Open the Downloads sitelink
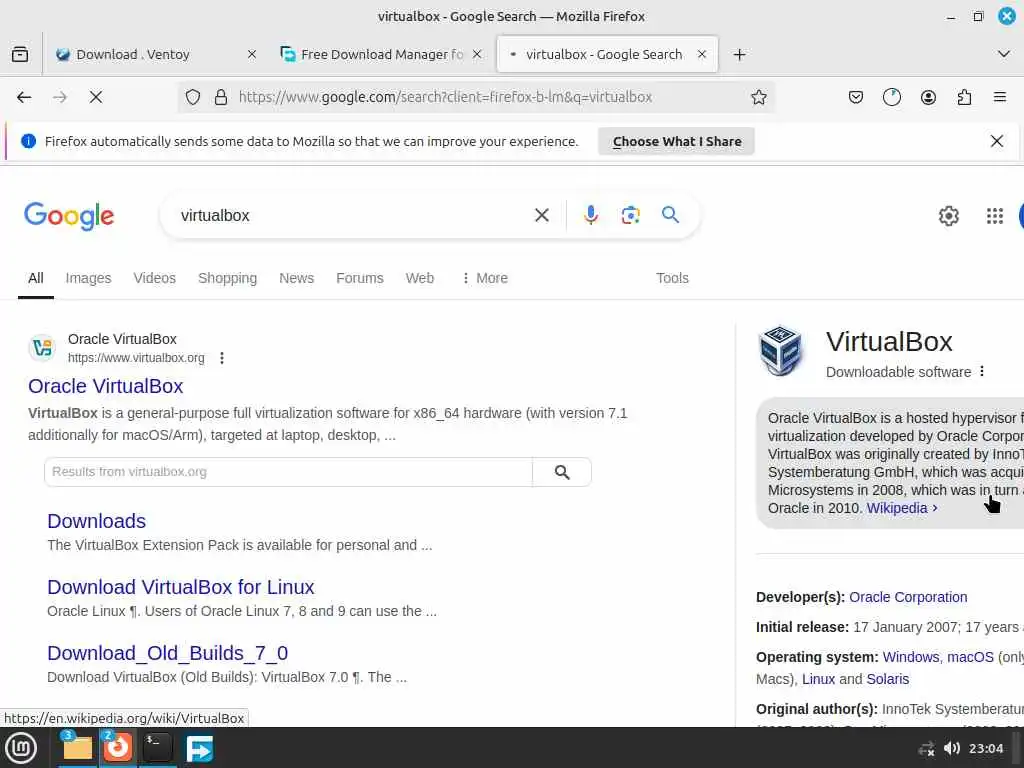The width and height of the screenshot is (1024, 768). pyautogui.click(x=97, y=521)
